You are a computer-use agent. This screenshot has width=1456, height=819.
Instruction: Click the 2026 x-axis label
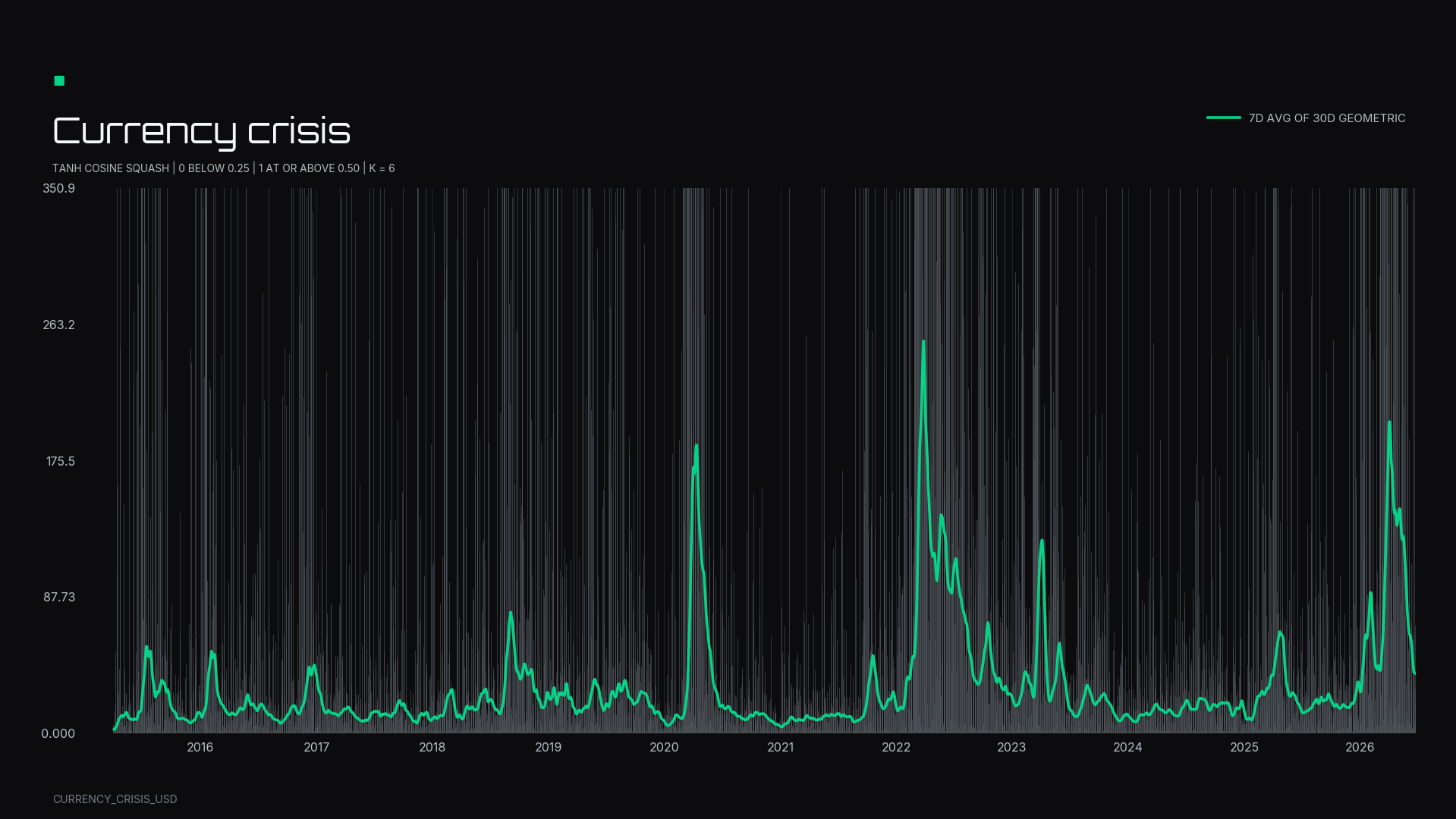point(1360,747)
